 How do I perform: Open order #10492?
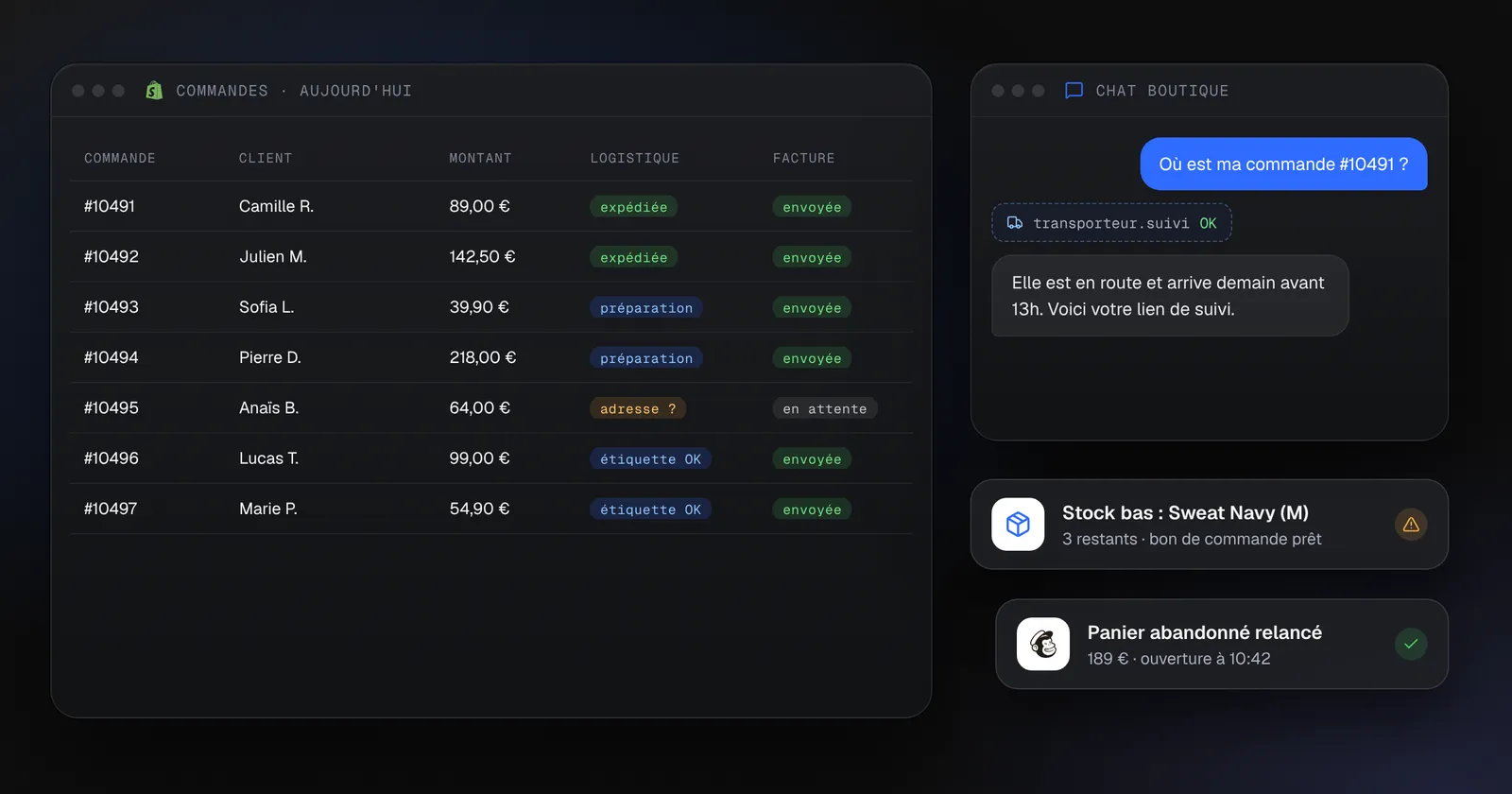(112, 256)
